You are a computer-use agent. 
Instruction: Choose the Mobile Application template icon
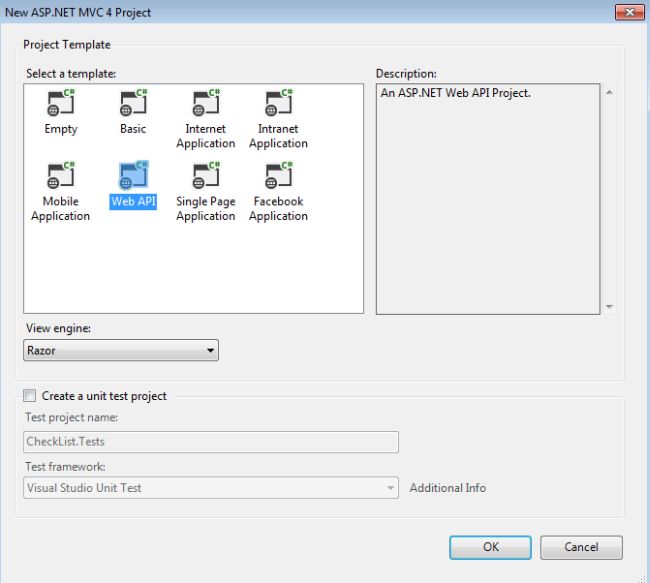(61, 177)
